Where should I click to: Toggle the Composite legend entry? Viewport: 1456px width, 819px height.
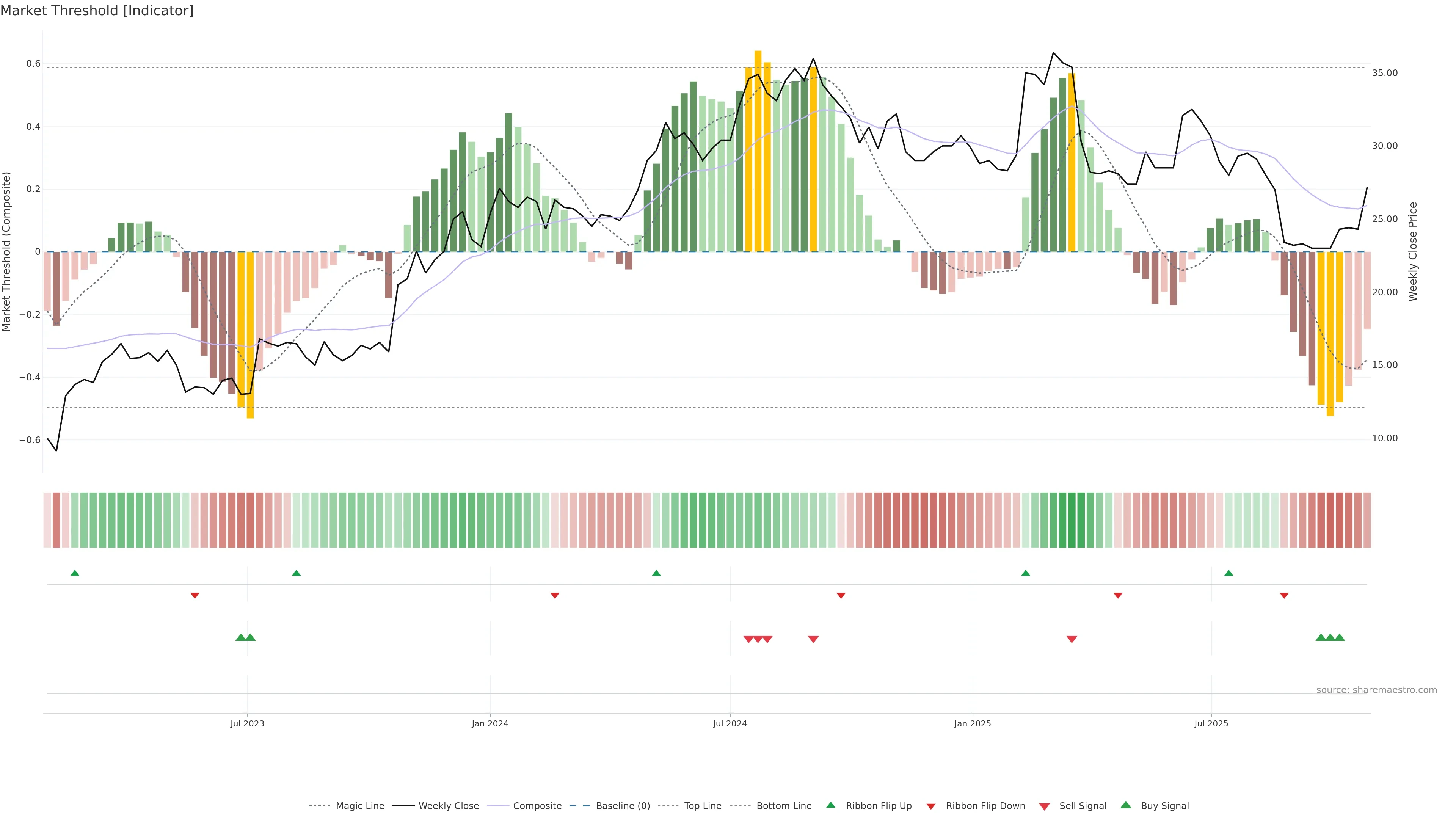tap(537, 806)
